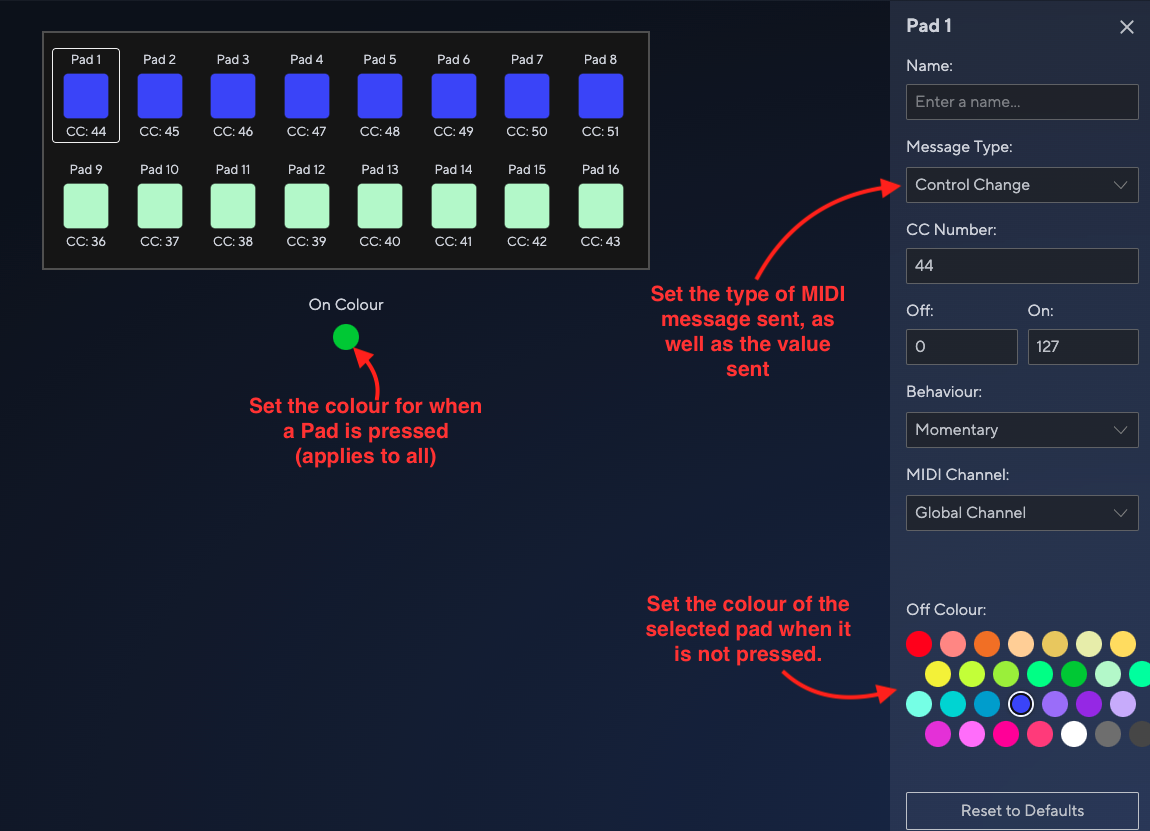This screenshot has width=1150, height=831.
Task: Select Pad 12 labelled CC: 39
Action: 306,206
